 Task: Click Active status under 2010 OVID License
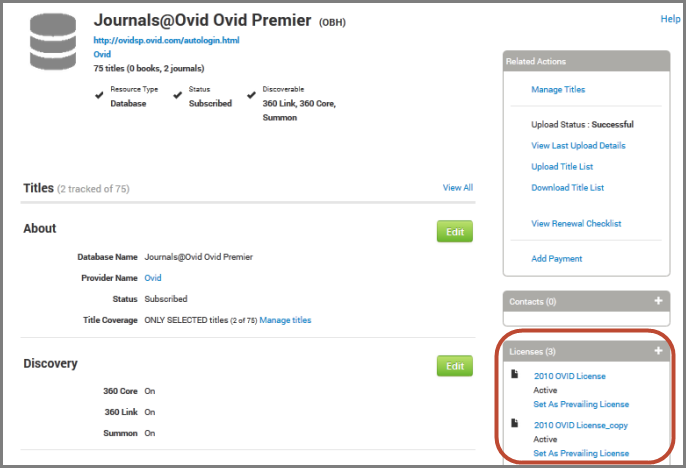(x=545, y=390)
